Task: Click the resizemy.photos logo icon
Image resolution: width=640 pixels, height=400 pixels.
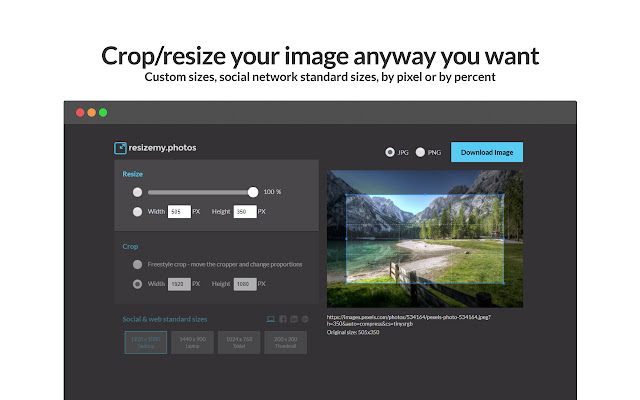Action: [120, 148]
